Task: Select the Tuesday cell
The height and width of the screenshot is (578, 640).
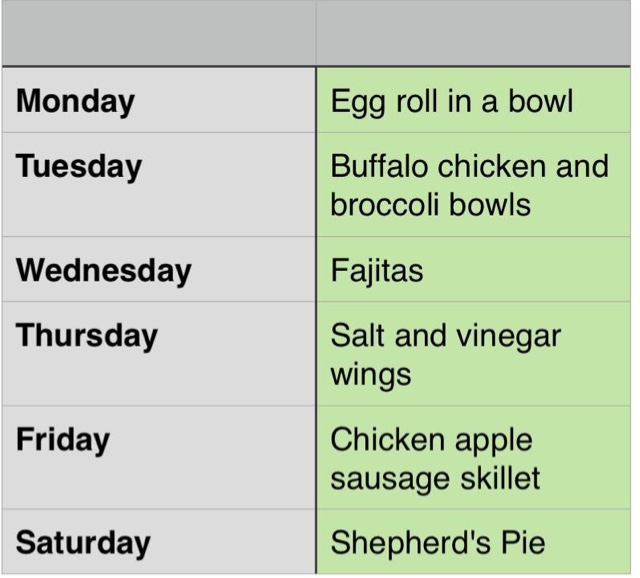Action: click(x=158, y=185)
